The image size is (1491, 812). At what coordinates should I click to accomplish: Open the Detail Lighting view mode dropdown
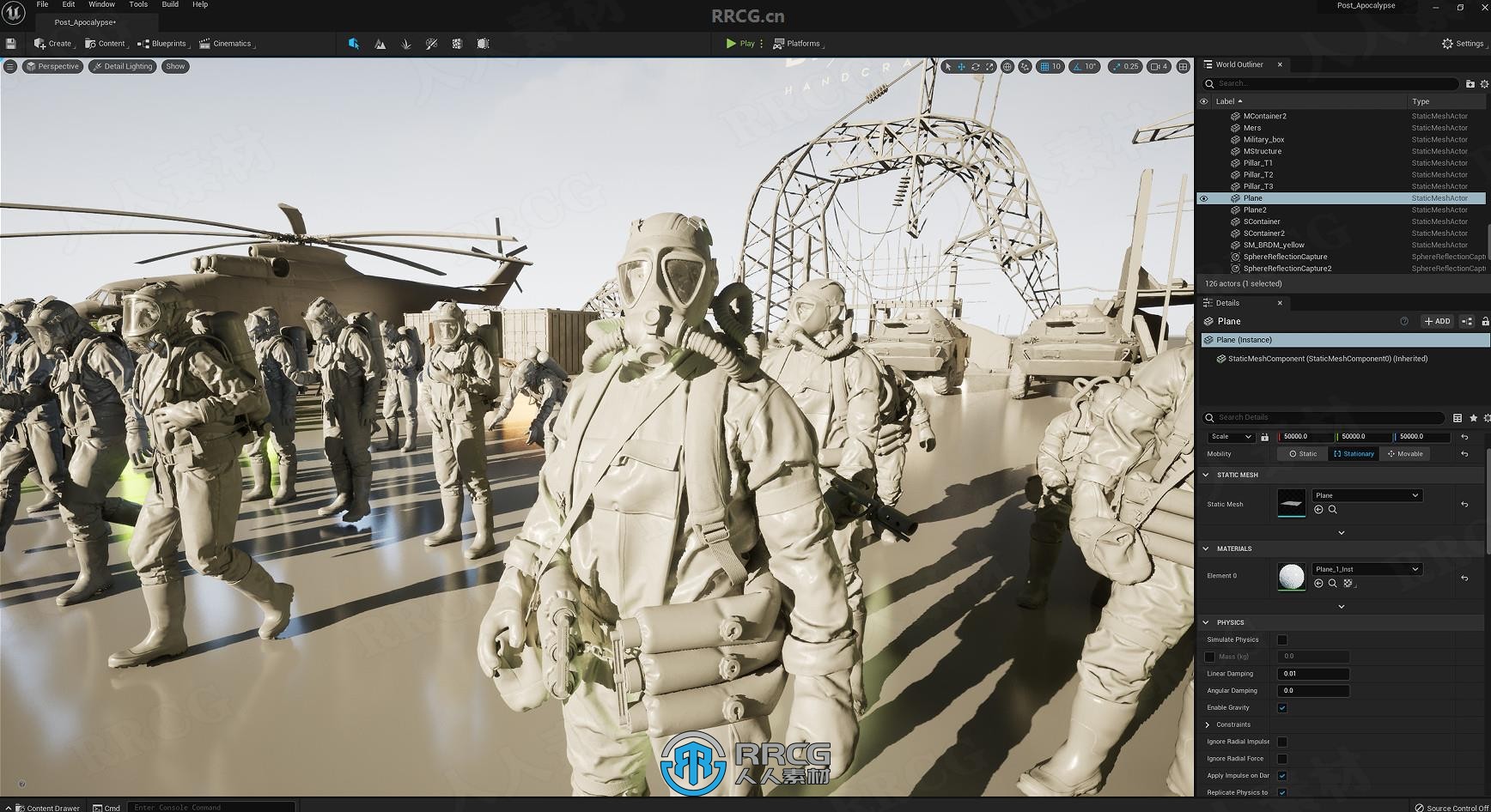tap(123, 66)
